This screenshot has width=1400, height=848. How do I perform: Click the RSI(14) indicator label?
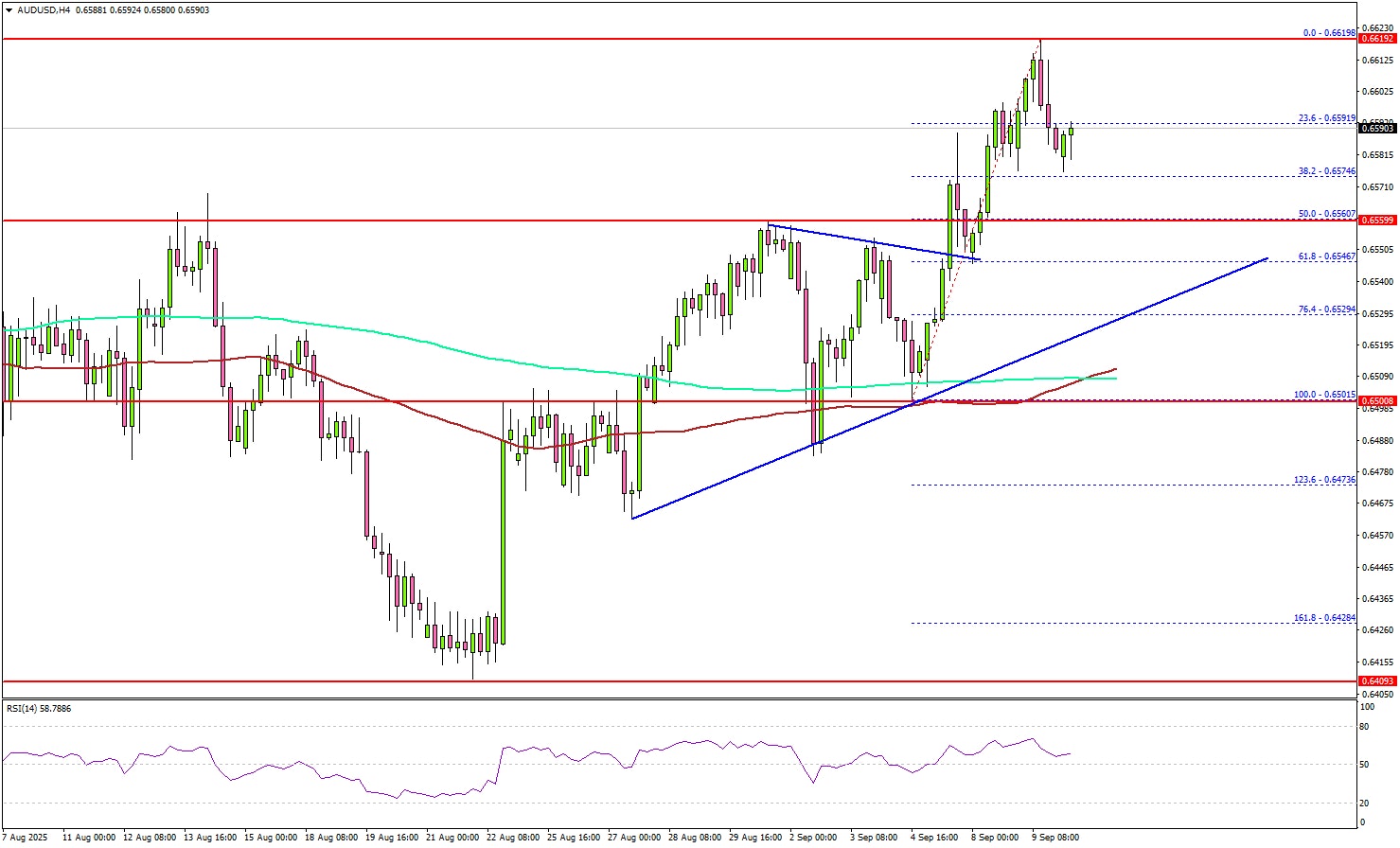pos(39,708)
